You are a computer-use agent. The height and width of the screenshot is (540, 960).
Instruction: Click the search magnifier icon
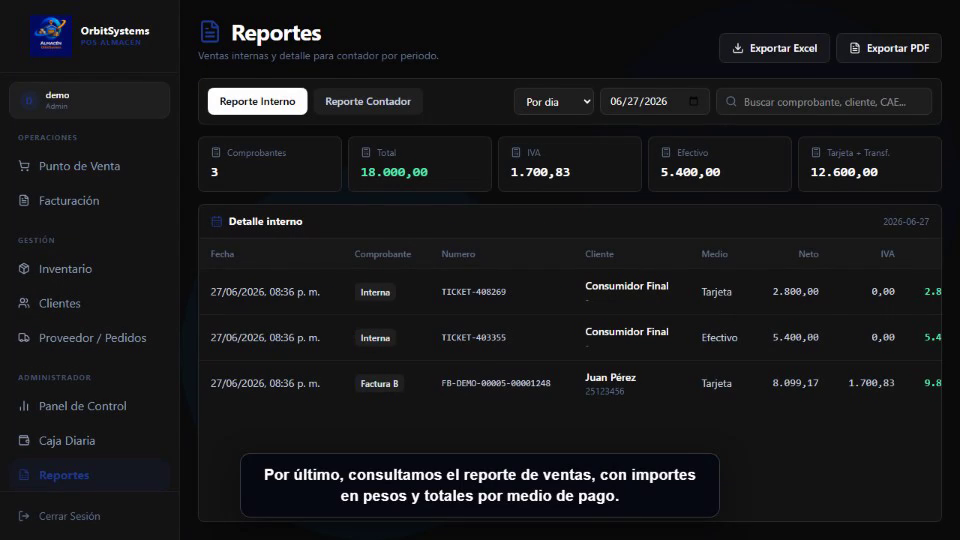tap(731, 102)
